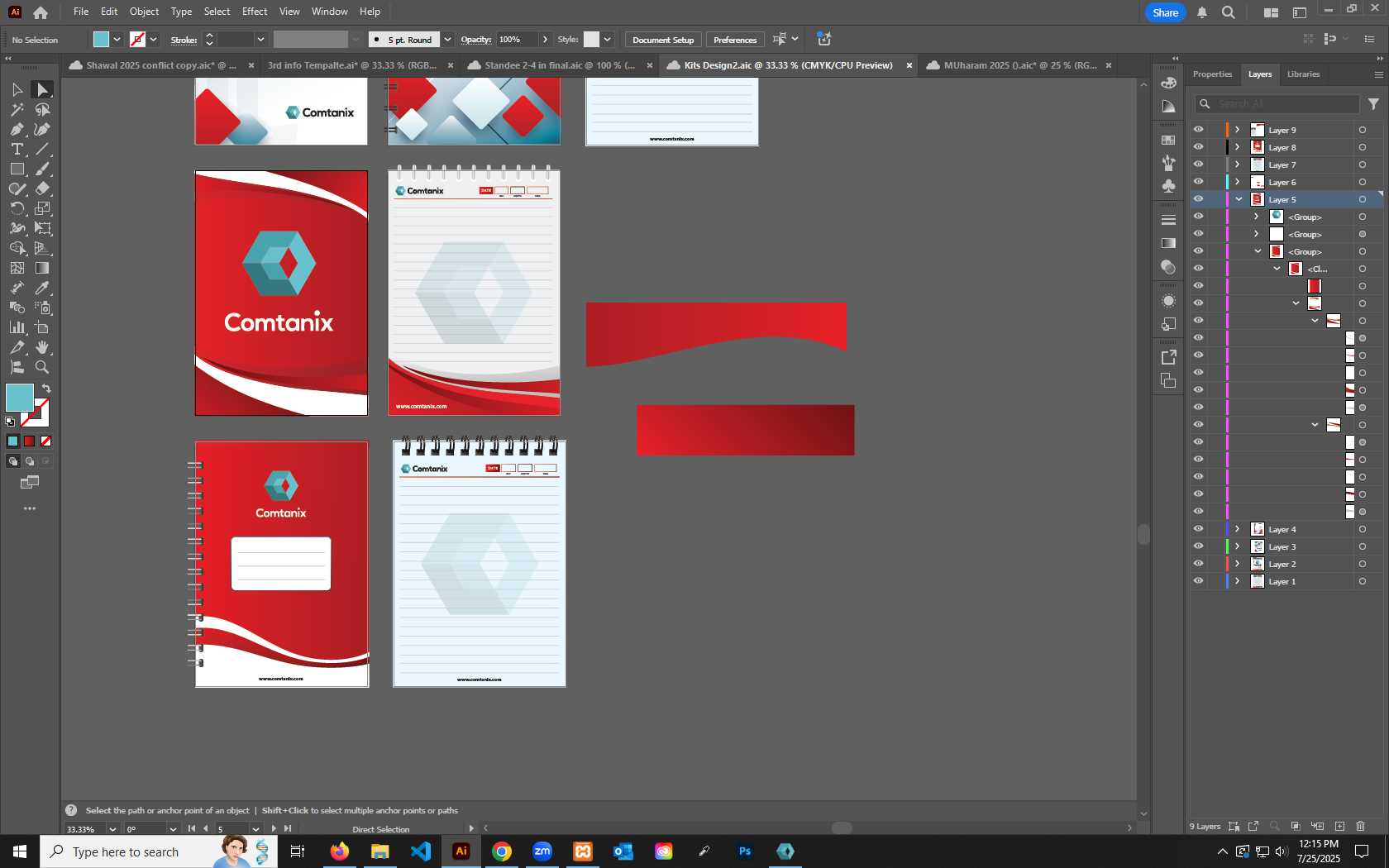Screen dimensions: 1389x868
Task: Toggle visibility of Layer 5
Action: pos(1198,199)
